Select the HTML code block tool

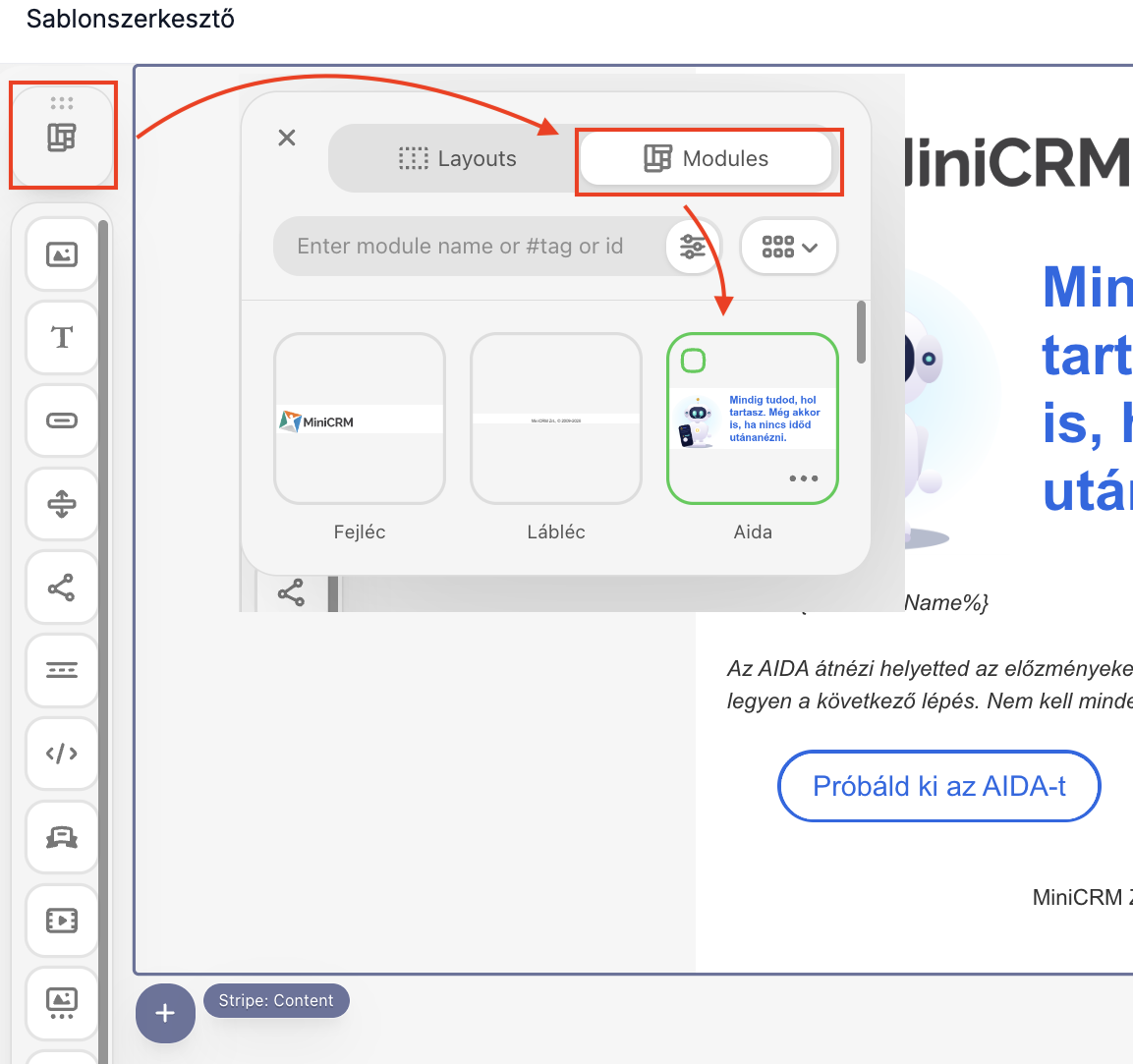tap(62, 754)
